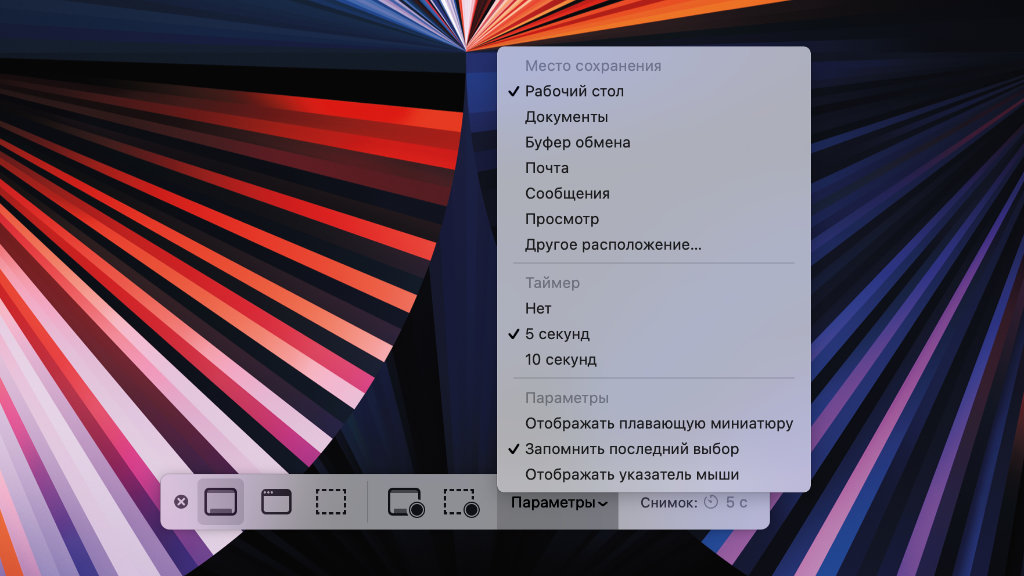Viewport: 1024px width, 576px height.
Task: Select the capture selected window icon
Action: pyautogui.click(x=276, y=502)
